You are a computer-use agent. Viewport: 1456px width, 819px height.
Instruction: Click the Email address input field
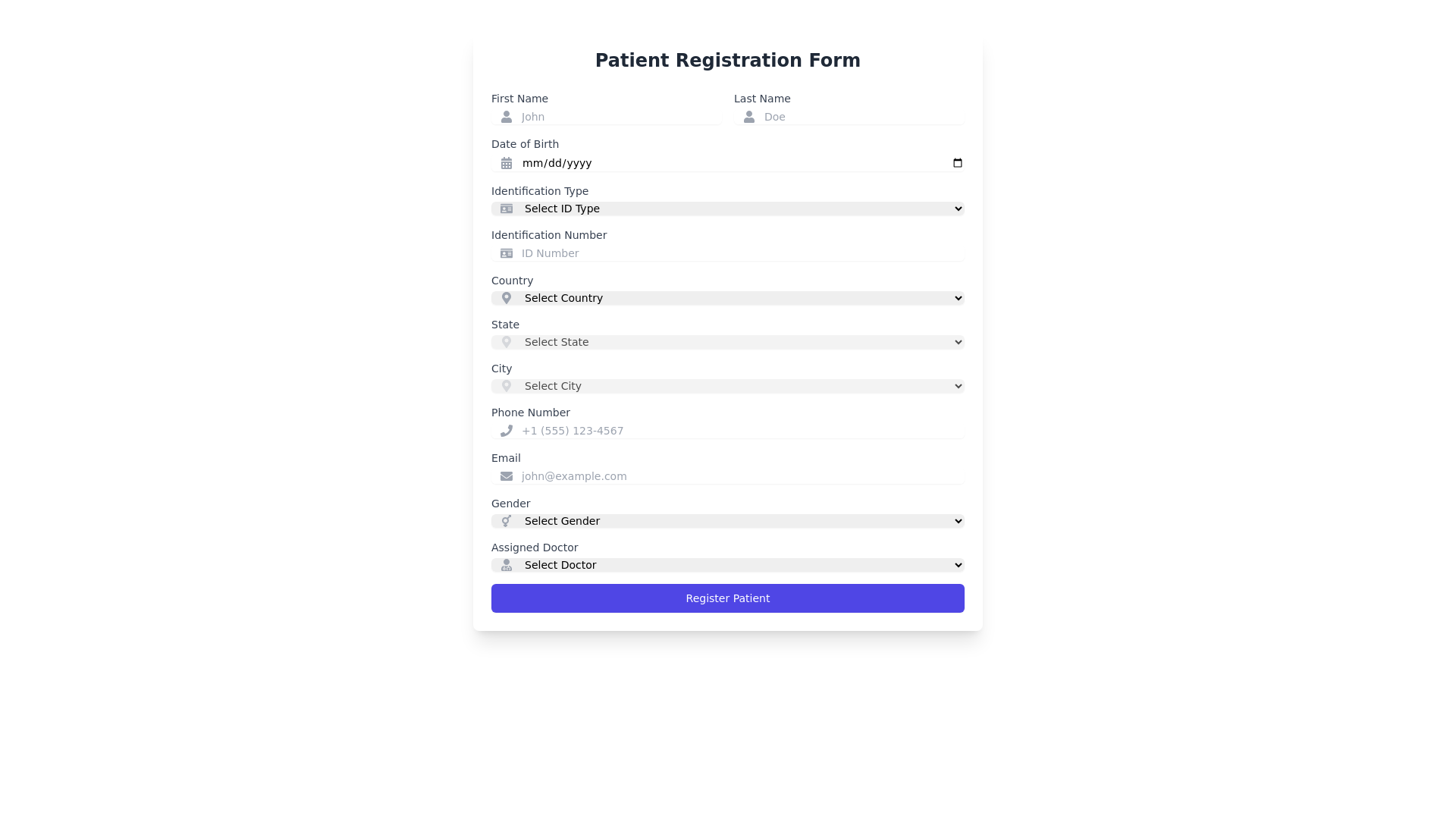point(739,476)
